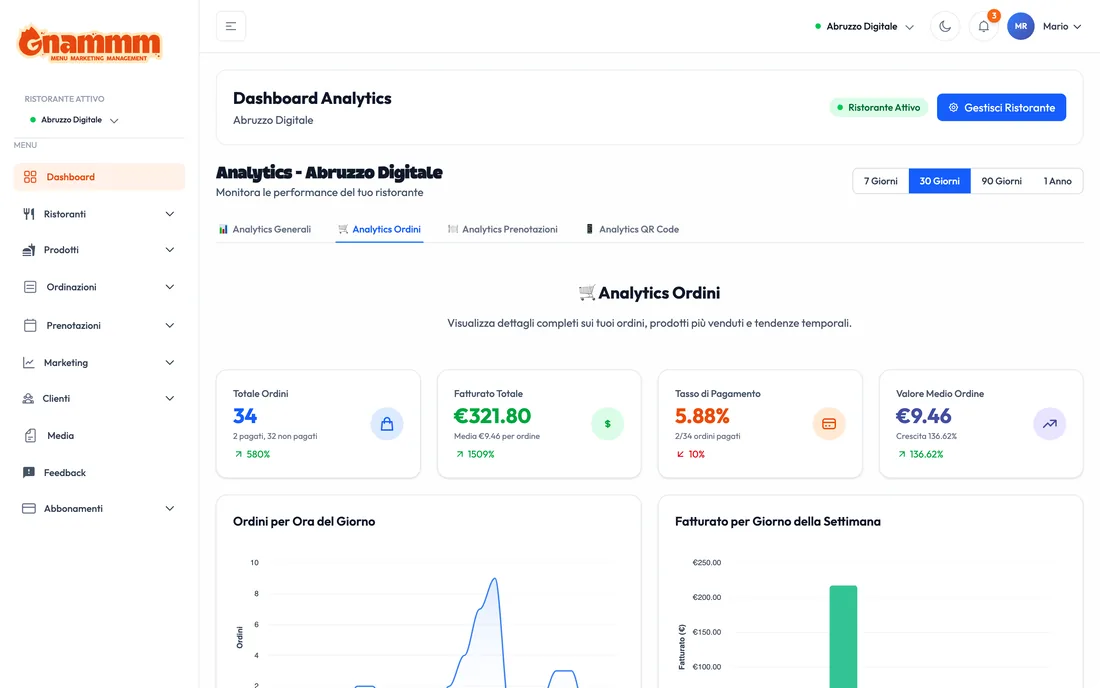
Task: Click Gestisci Ristorante button
Action: click(x=1001, y=107)
